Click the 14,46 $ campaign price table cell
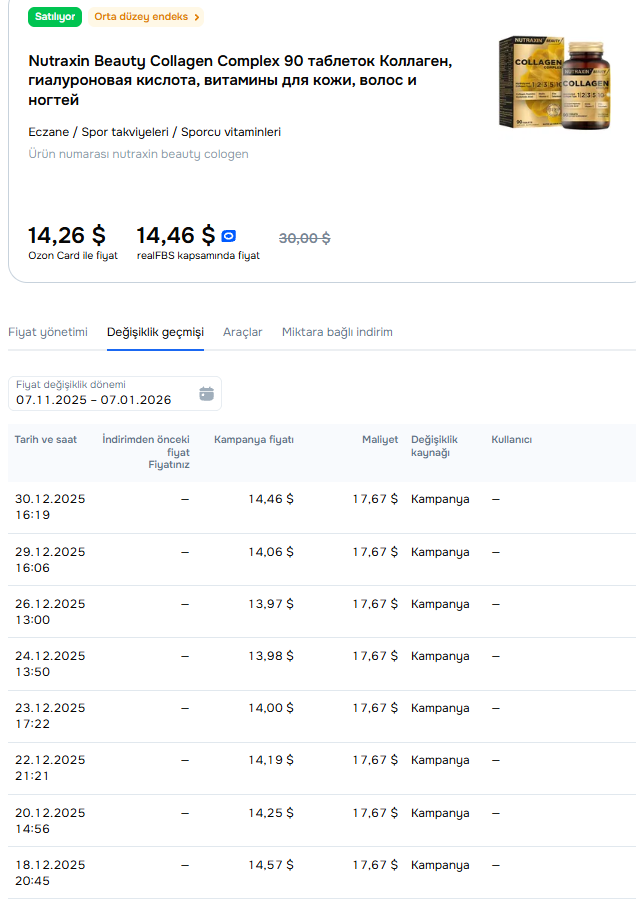Image resolution: width=636 pixels, height=906 pixels. [x=271, y=499]
